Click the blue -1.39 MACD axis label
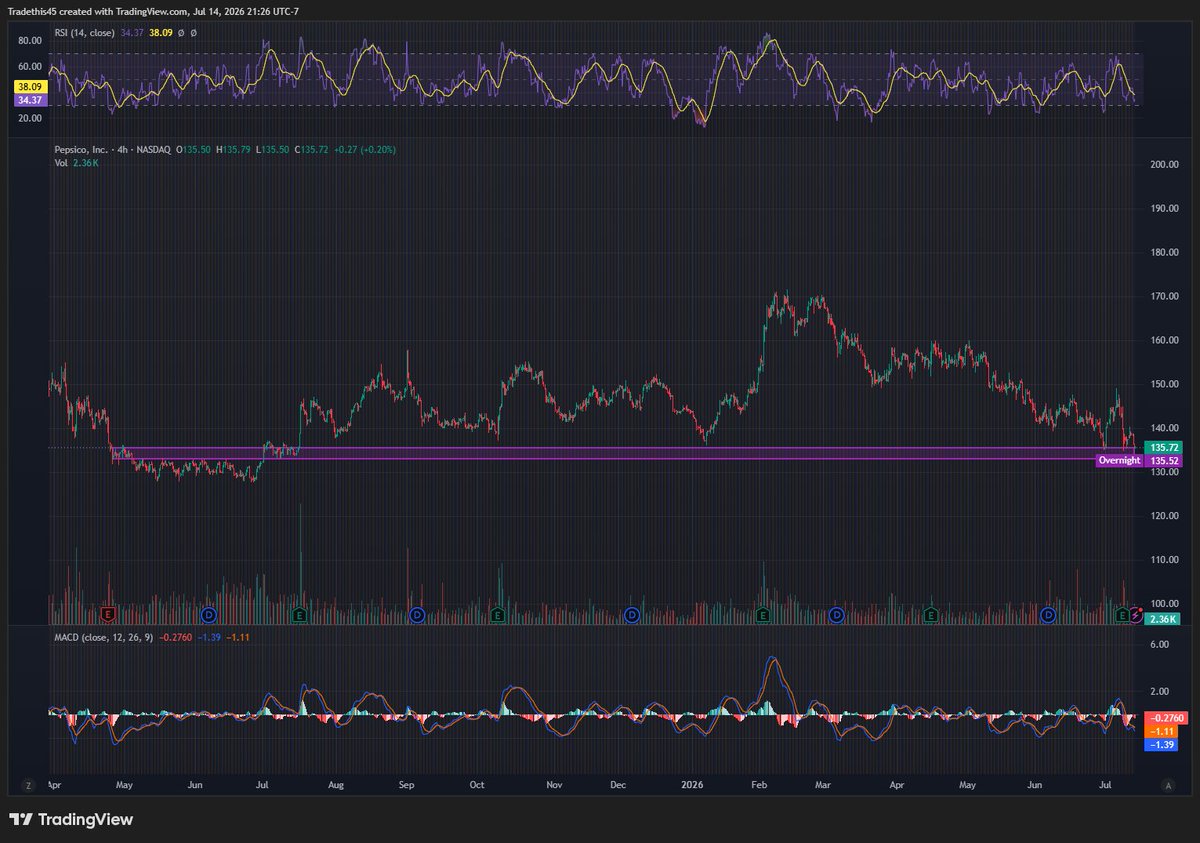Image resolution: width=1200 pixels, height=843 pixels. pyautogui.click(x=1162, y=744)
